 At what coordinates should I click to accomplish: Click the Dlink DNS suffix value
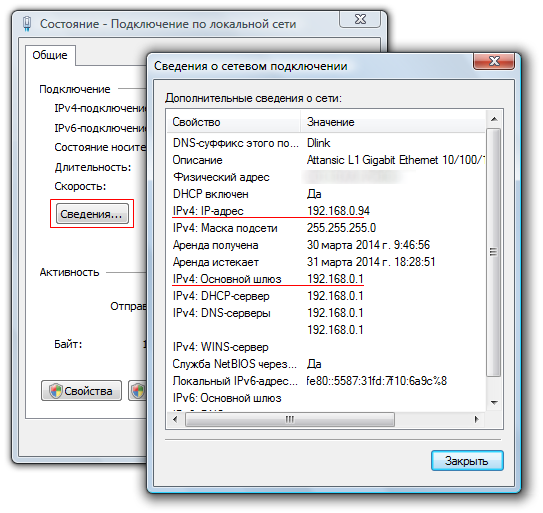click(x=319, y=143)
